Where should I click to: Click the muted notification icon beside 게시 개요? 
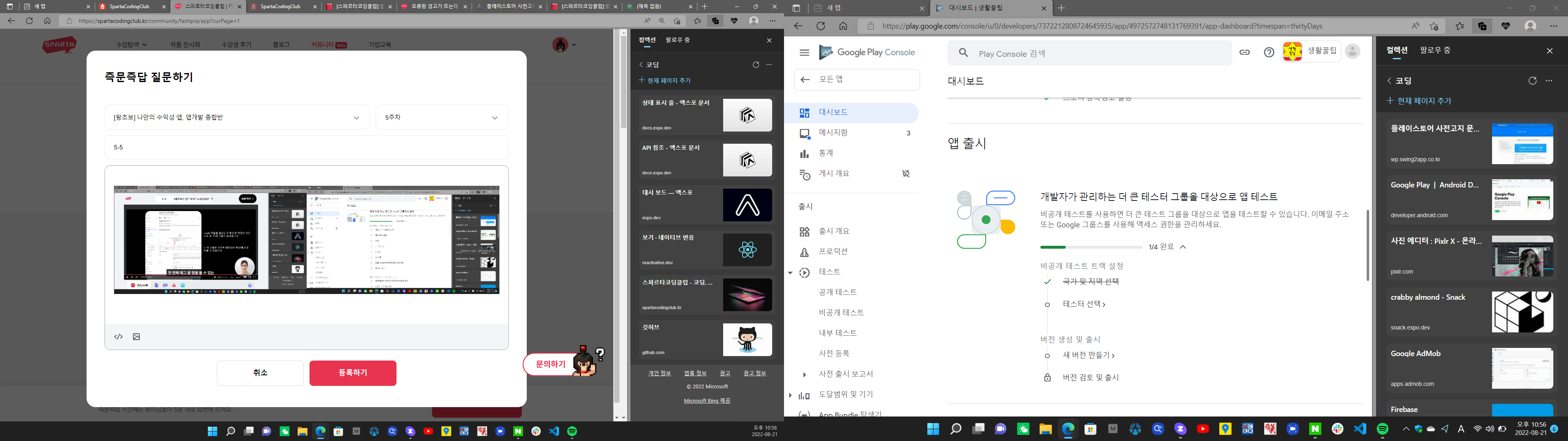point(906,174)
